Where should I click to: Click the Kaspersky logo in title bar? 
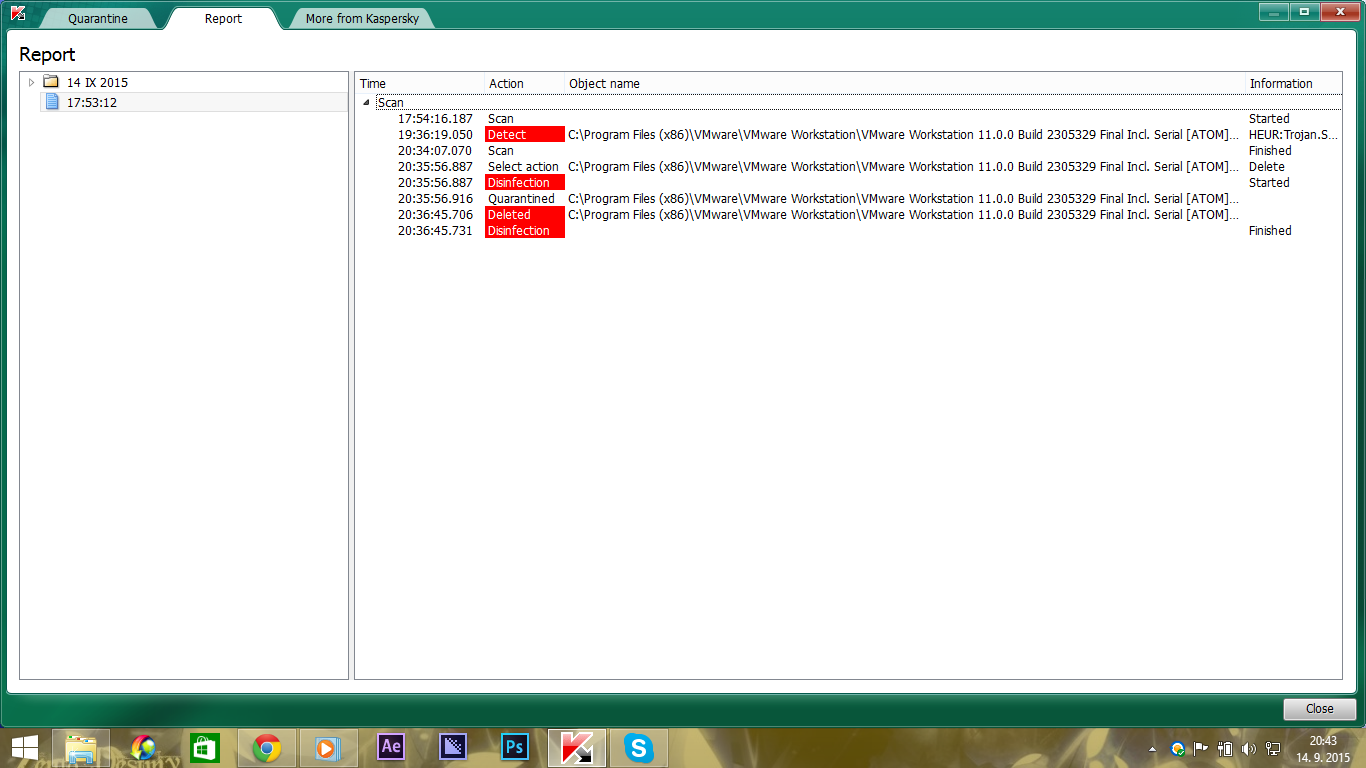pos(18,13)
